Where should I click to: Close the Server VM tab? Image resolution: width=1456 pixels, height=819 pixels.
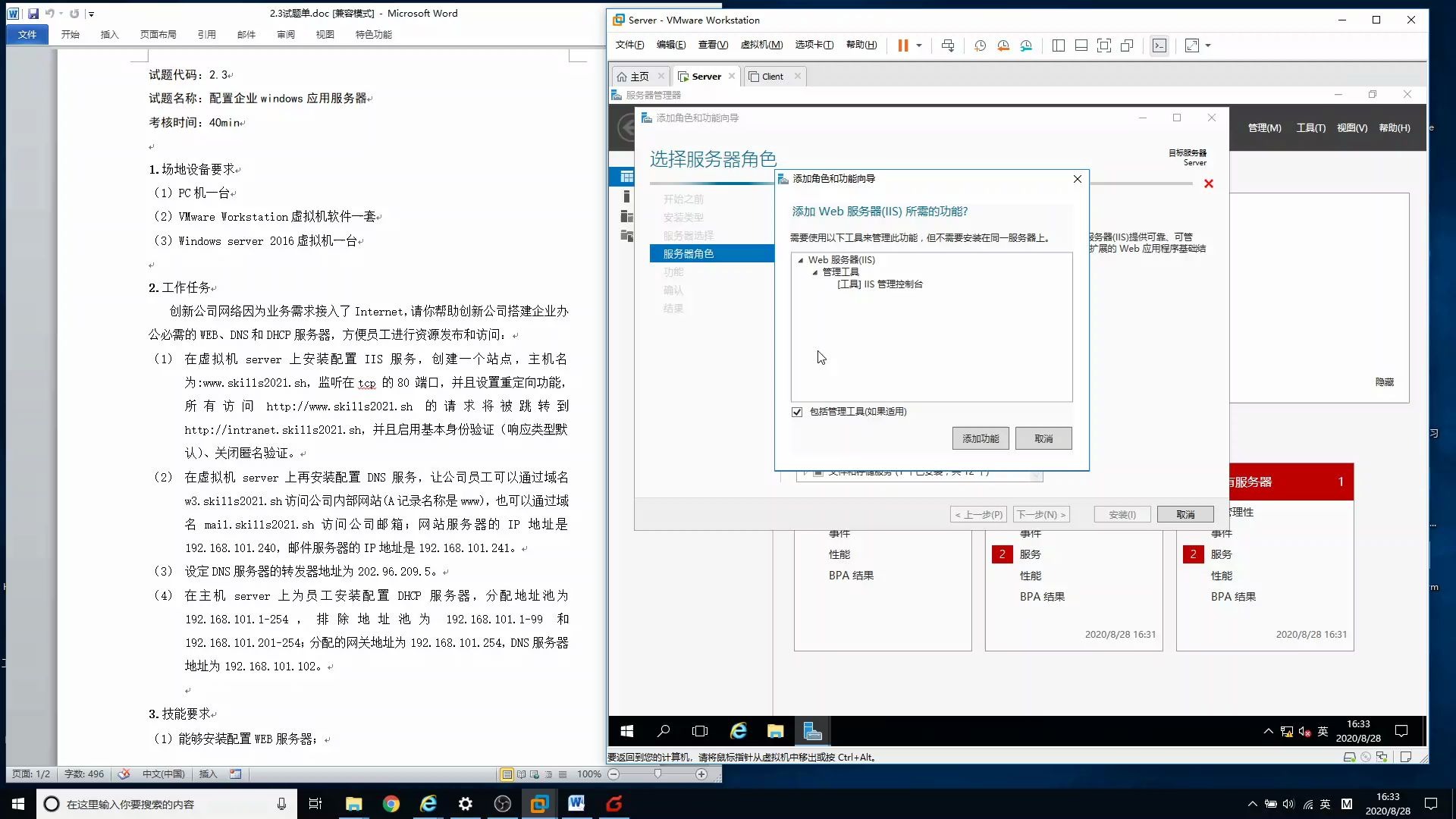[732, 76]
